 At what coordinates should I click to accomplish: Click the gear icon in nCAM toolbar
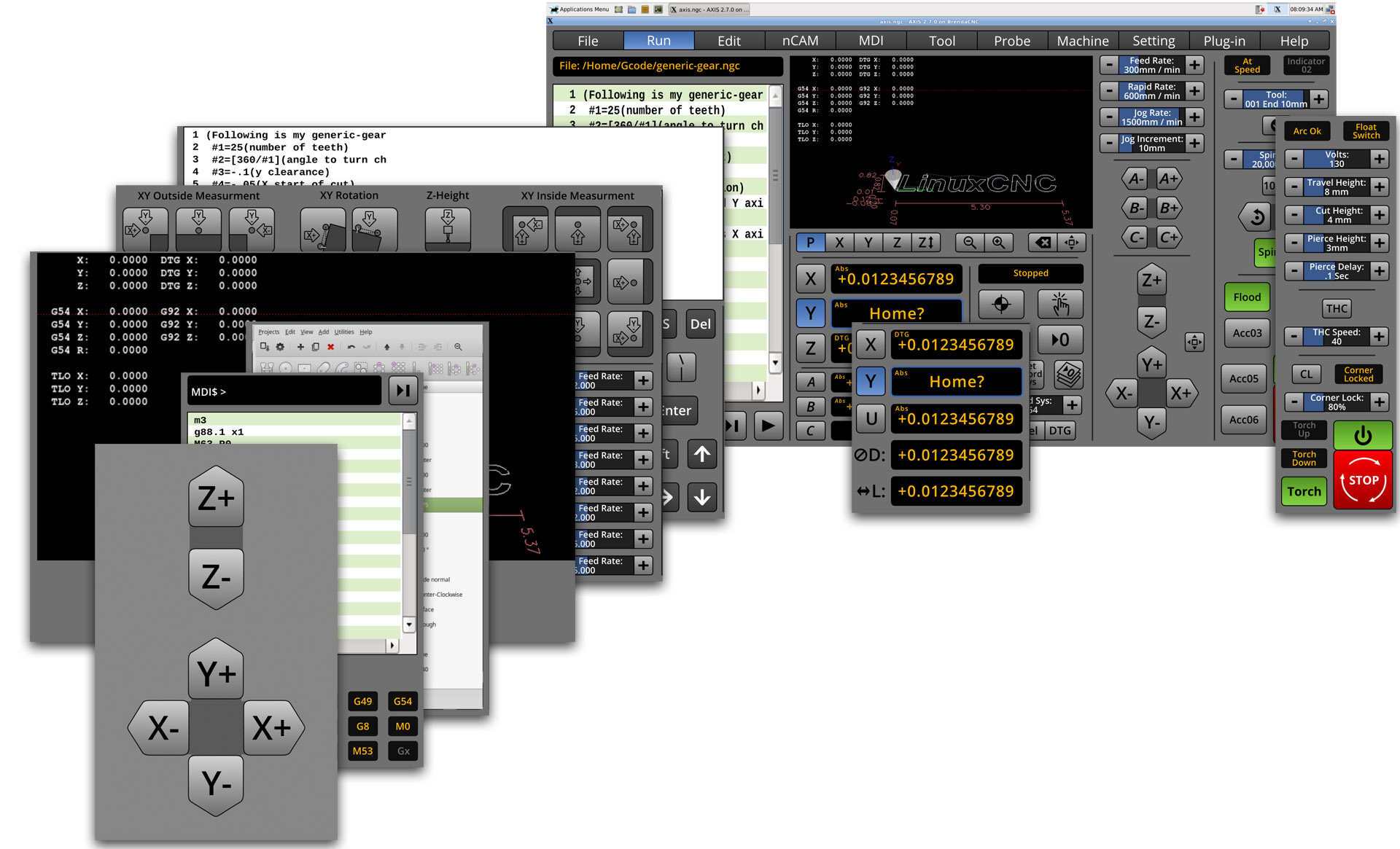[x=280, y=347]
